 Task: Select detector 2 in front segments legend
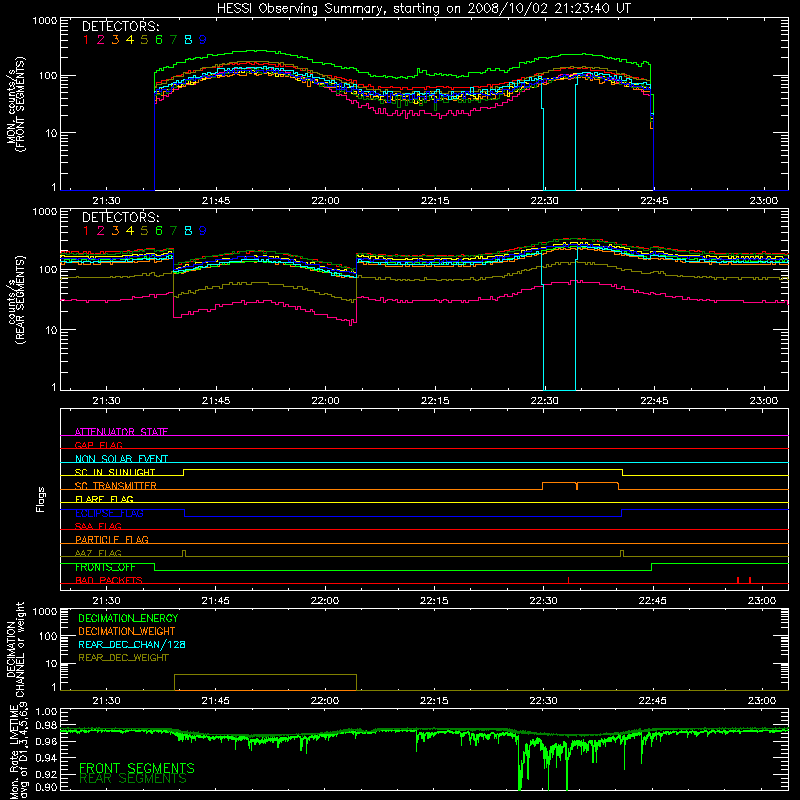[101, 40]
